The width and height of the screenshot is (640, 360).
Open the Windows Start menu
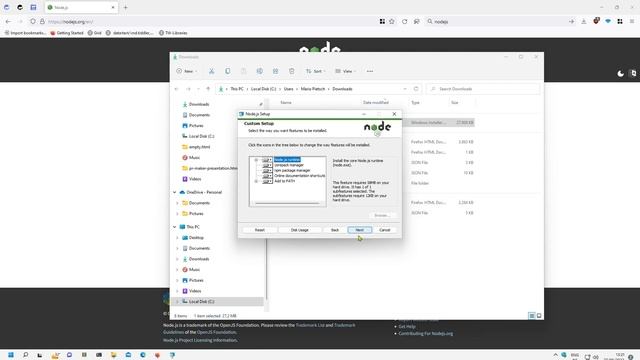[11, 355]
